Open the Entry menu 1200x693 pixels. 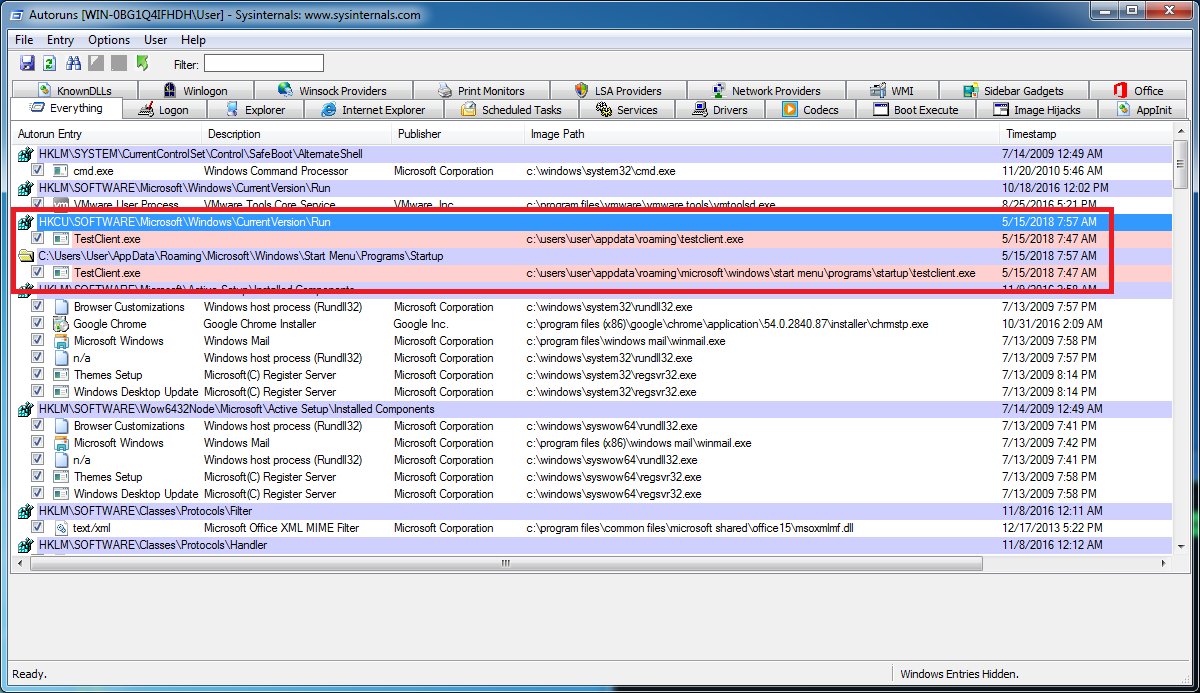pyautogui.click(x=60, y=40)
